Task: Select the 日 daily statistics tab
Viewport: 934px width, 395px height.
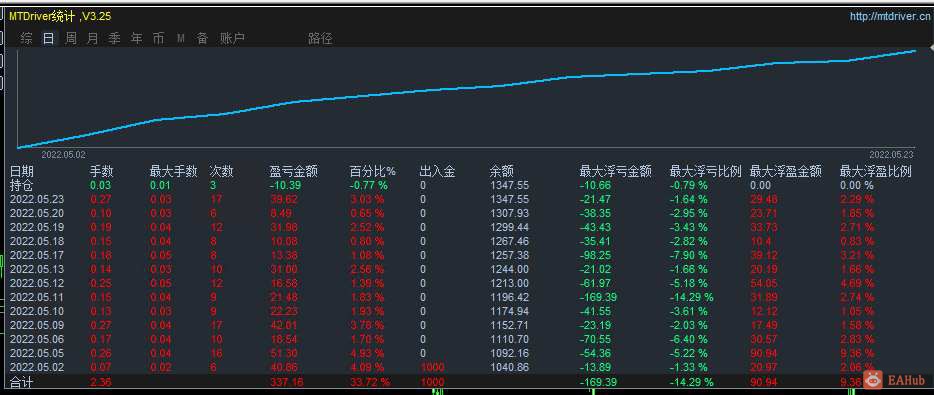Action: tap(48, 39)
